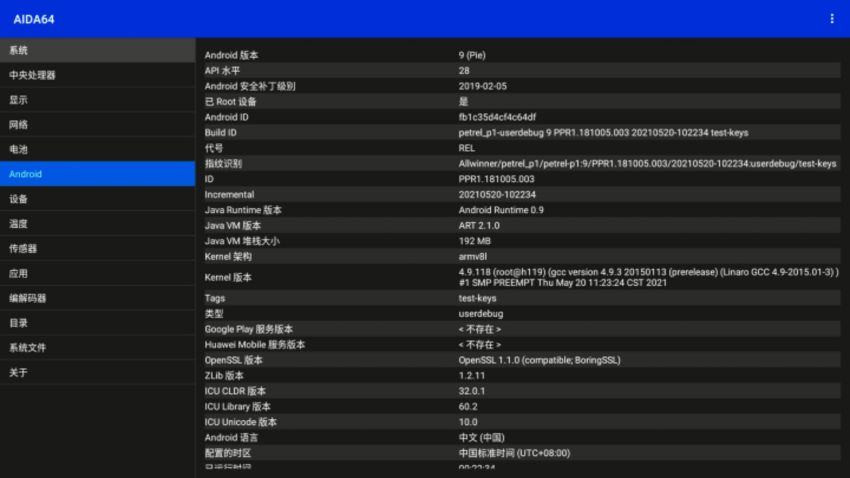The height and width of the screenshot is (478, 850).
Task: Click Incremental value 20210520-102234
Action: point(497,195)
